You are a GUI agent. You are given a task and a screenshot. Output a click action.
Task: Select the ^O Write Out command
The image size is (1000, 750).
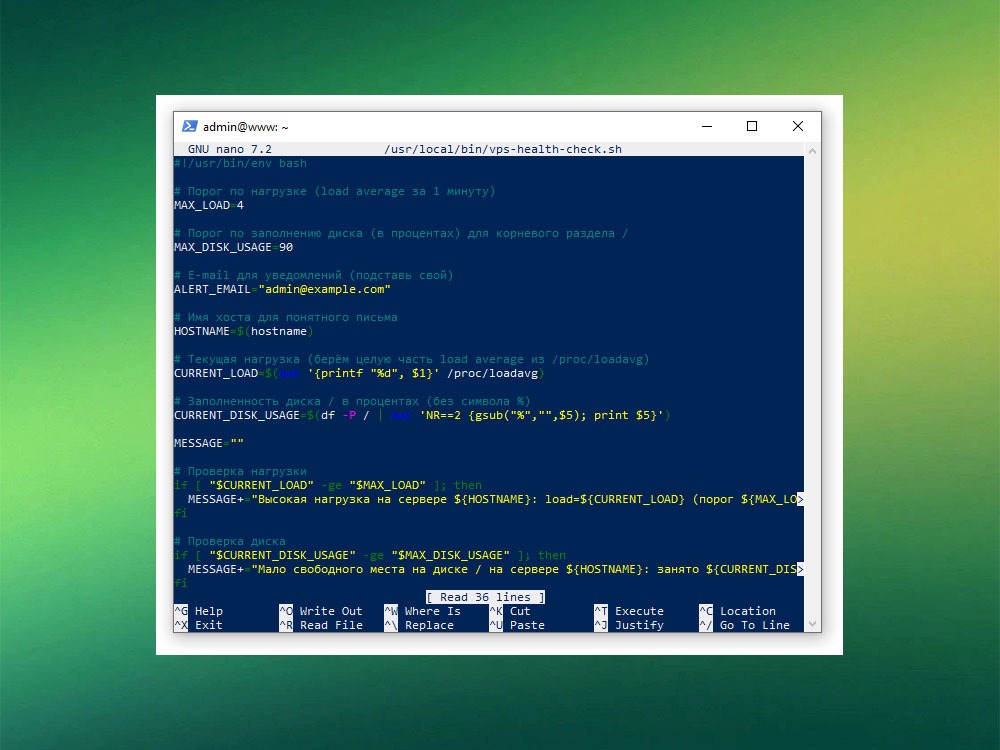(320, 611)
